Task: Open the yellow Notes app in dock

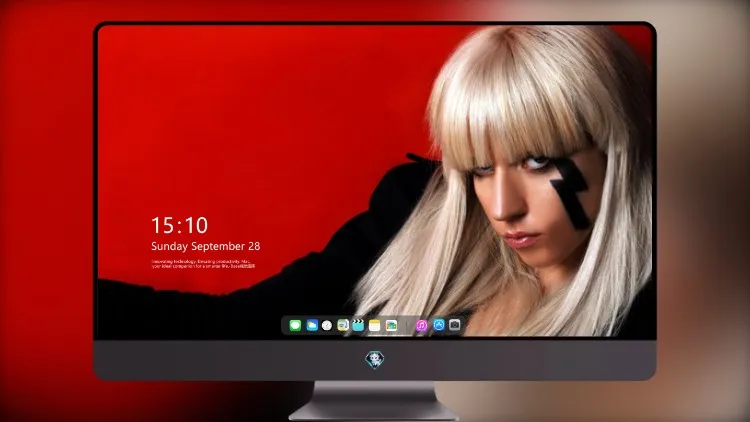Action: [x=375, y=325]
